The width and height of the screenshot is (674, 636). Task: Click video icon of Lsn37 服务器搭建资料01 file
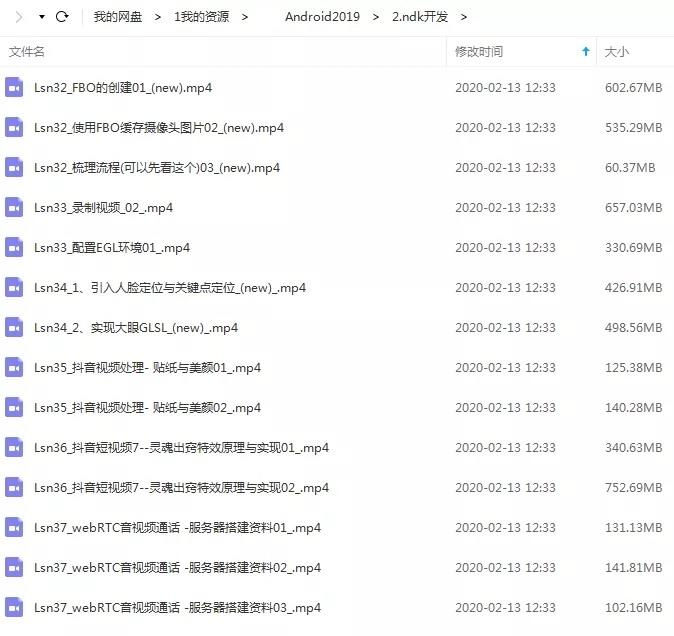[x=14, y=527]
